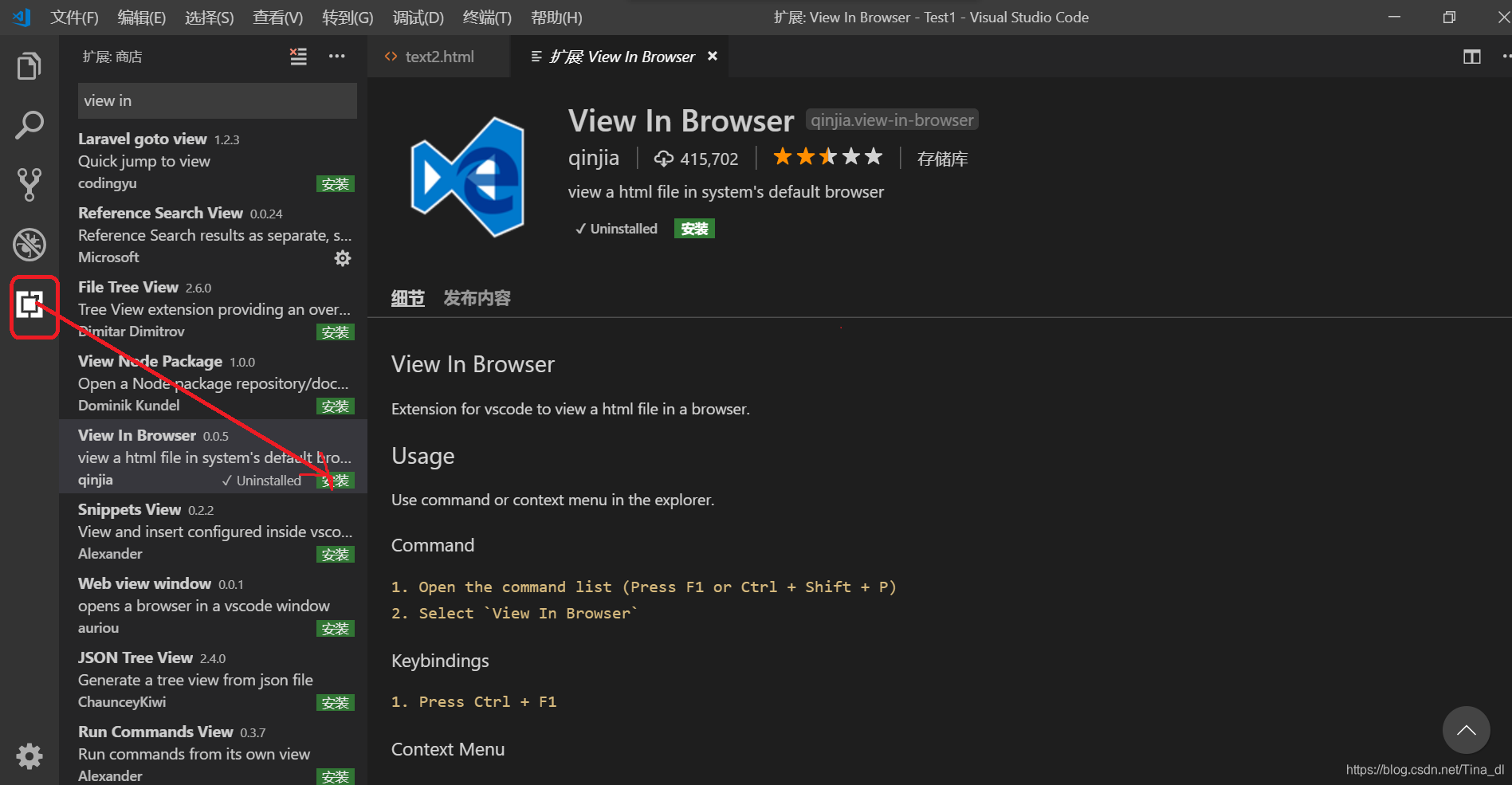Click the download count cloud icon
Viewport: 1512px width, 785px height.
(663, 159)
